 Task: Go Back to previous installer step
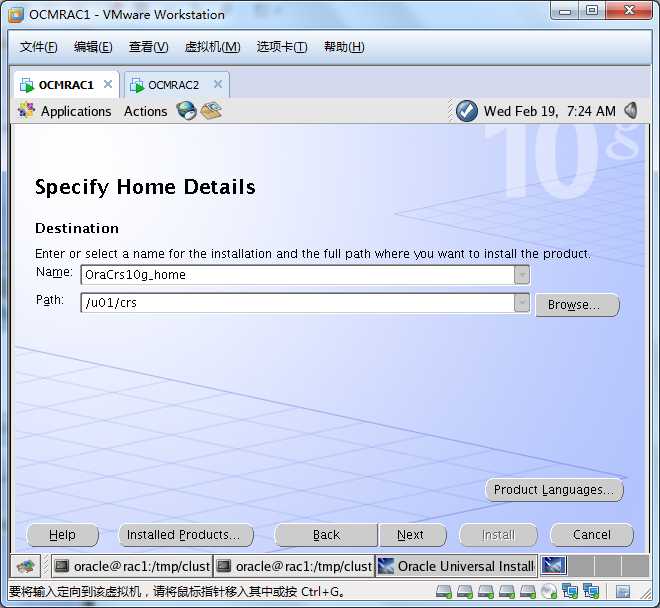[x=326, y=535]
